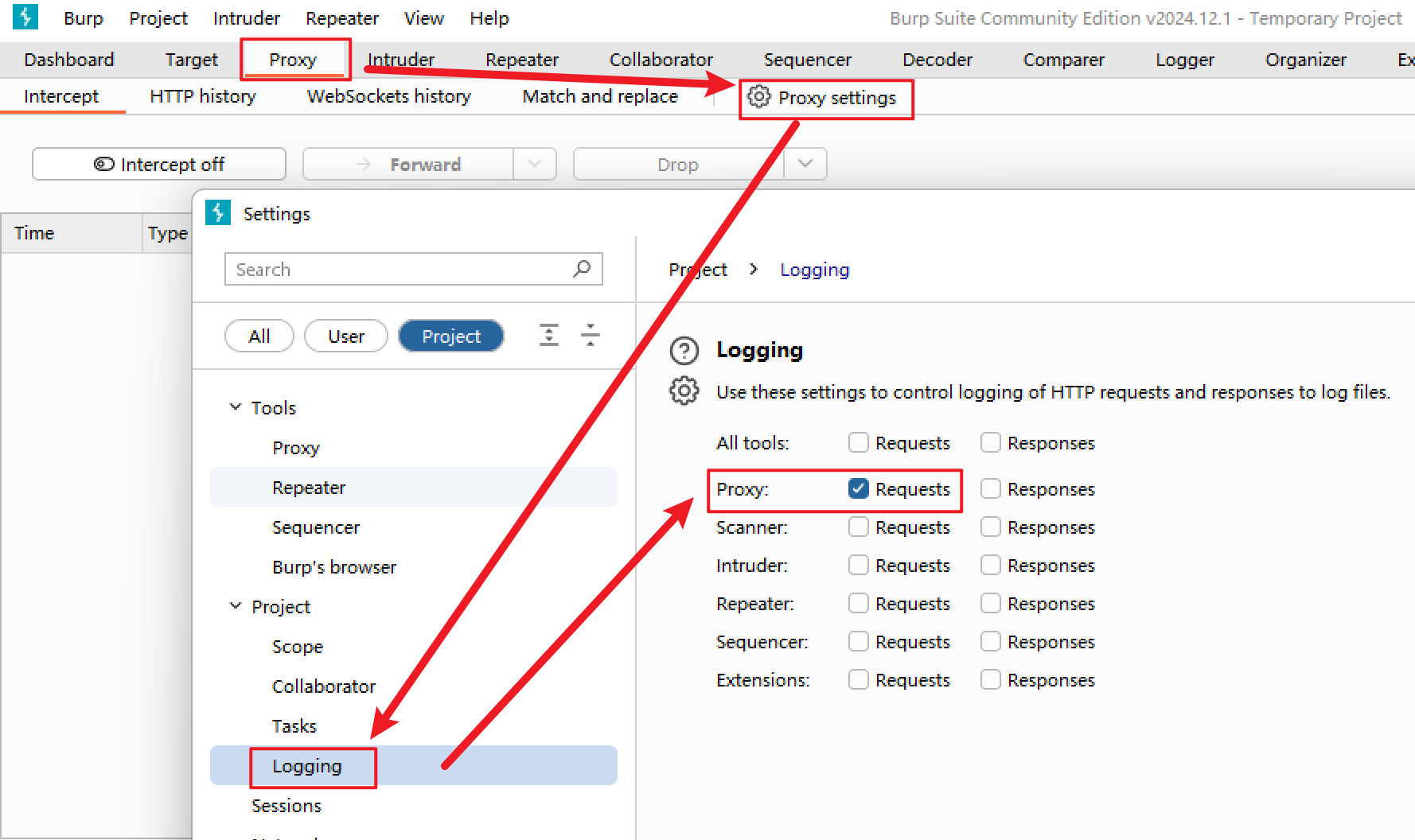Screen dimensions: 1415x840
Task: Enable Proxy Responses logging checkbox
Action: coord(990,488)
